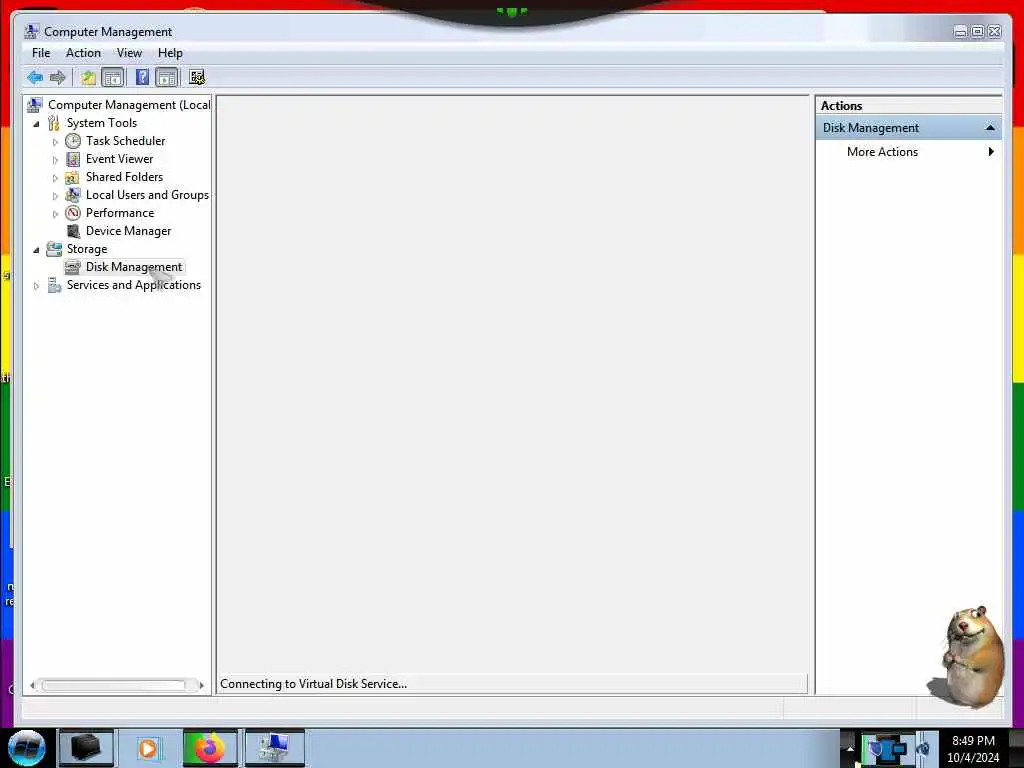The width and height of the screenshot is (1024, 768).
Task: Collapse the System Tools tree node
Action: coord(36,123)
